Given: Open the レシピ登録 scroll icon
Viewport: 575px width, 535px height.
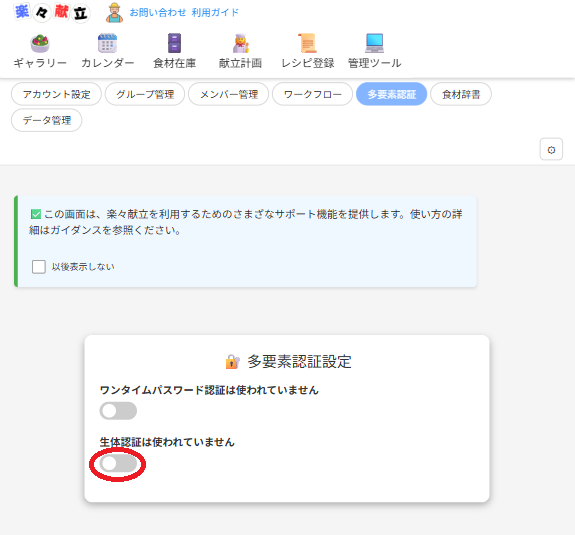Looking at the screenshot, I should coord(307,43).
